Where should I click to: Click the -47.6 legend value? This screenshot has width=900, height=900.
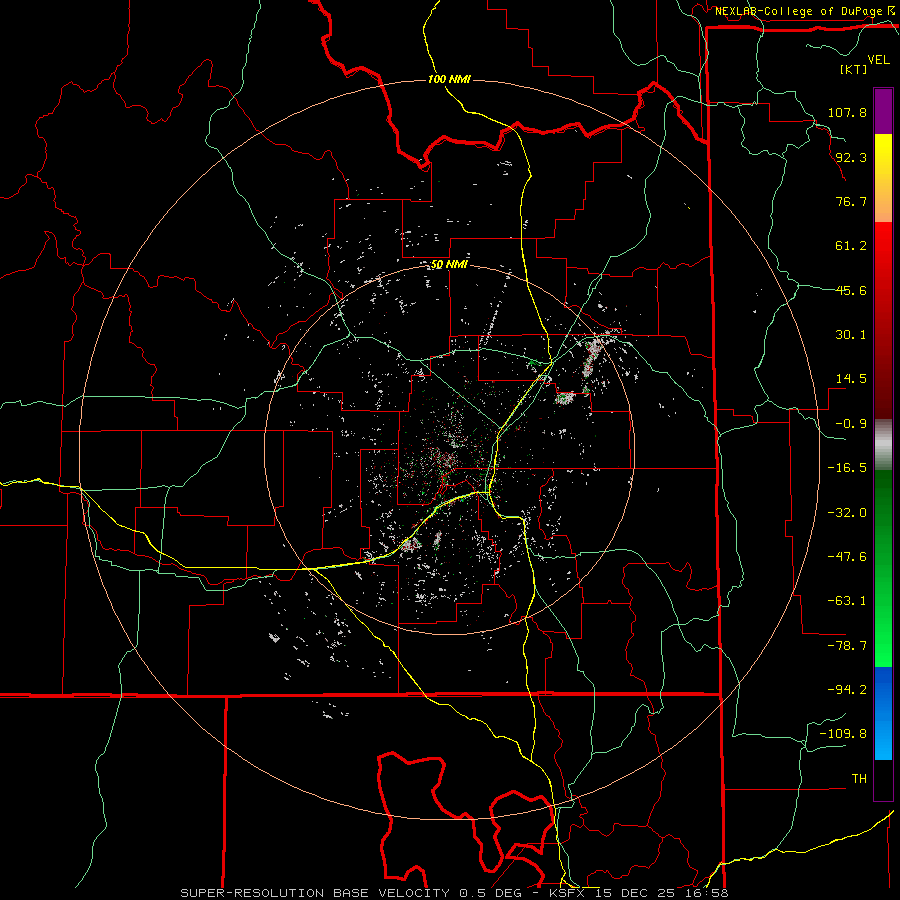point(847,557)
